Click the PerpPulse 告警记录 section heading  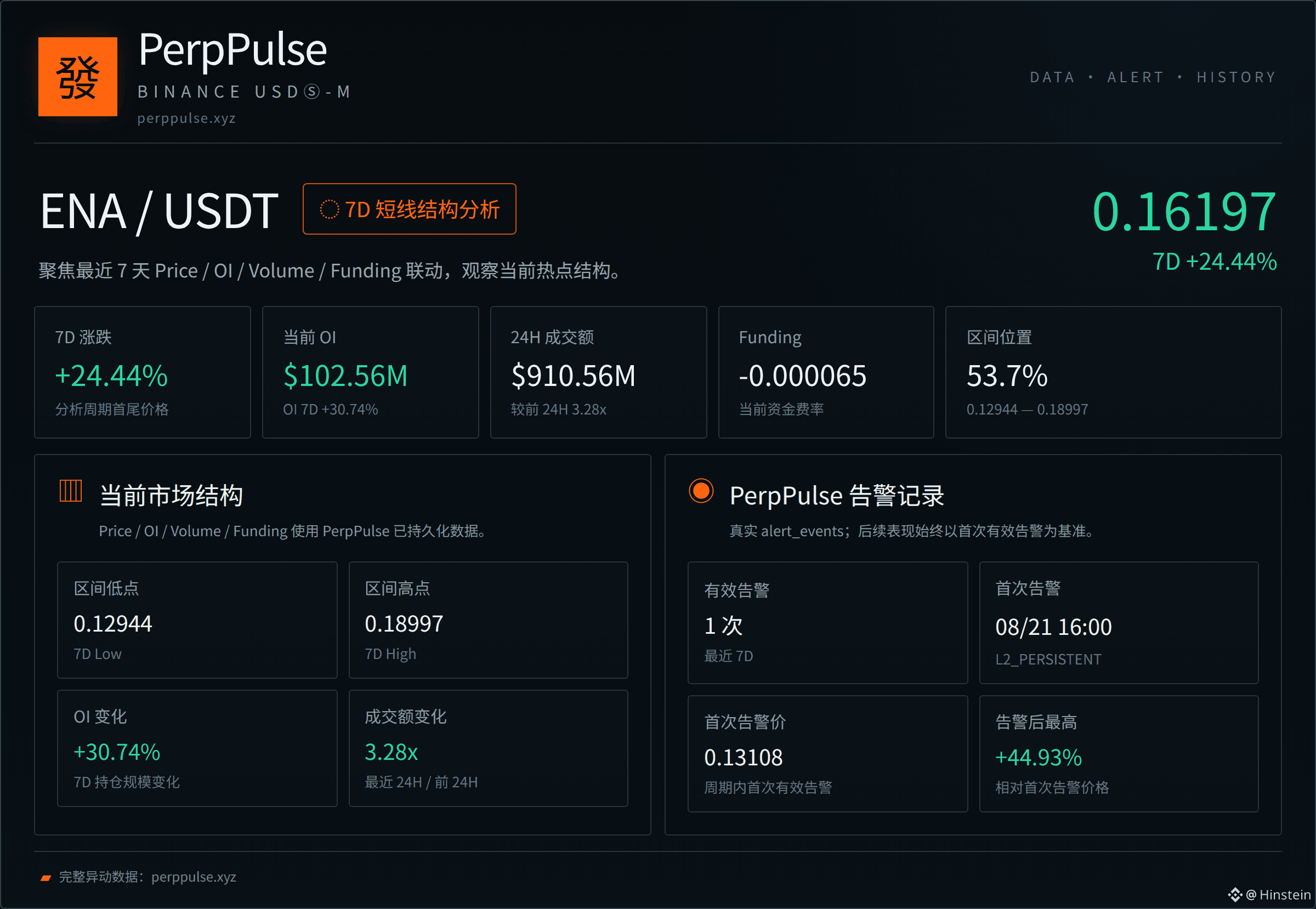click(x=837, y=495)
